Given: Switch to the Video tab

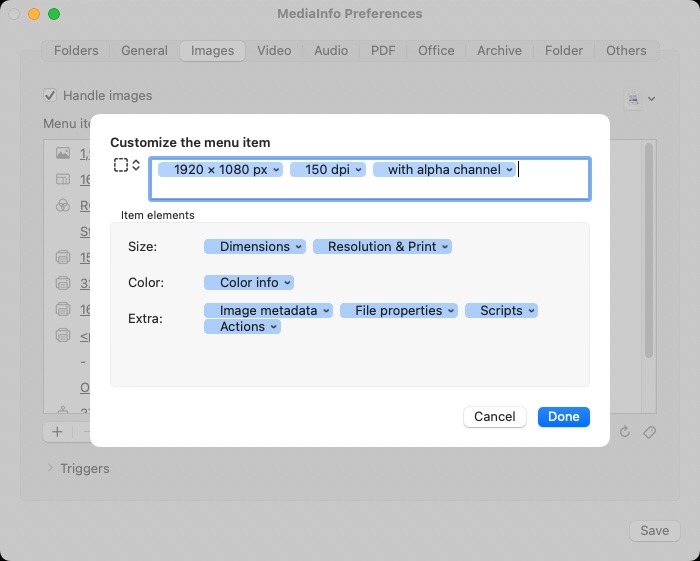Looking at the screenshot, I should point(274,51).
